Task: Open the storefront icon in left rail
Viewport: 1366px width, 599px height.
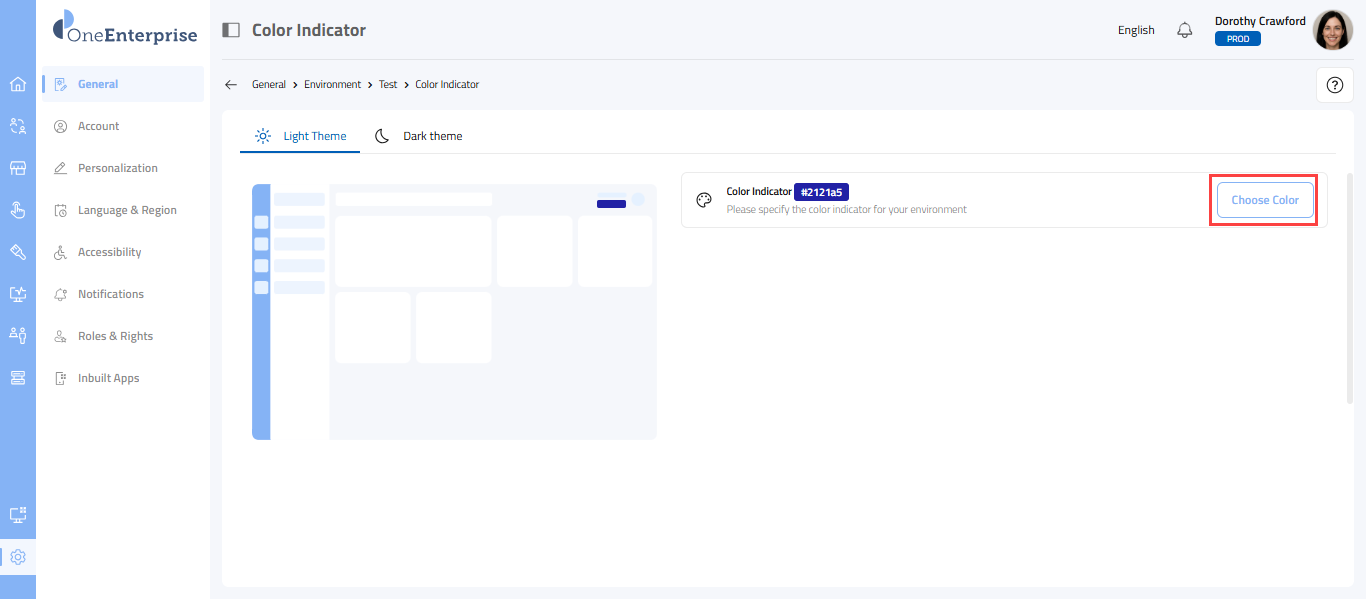Action: tap(18, 168)
